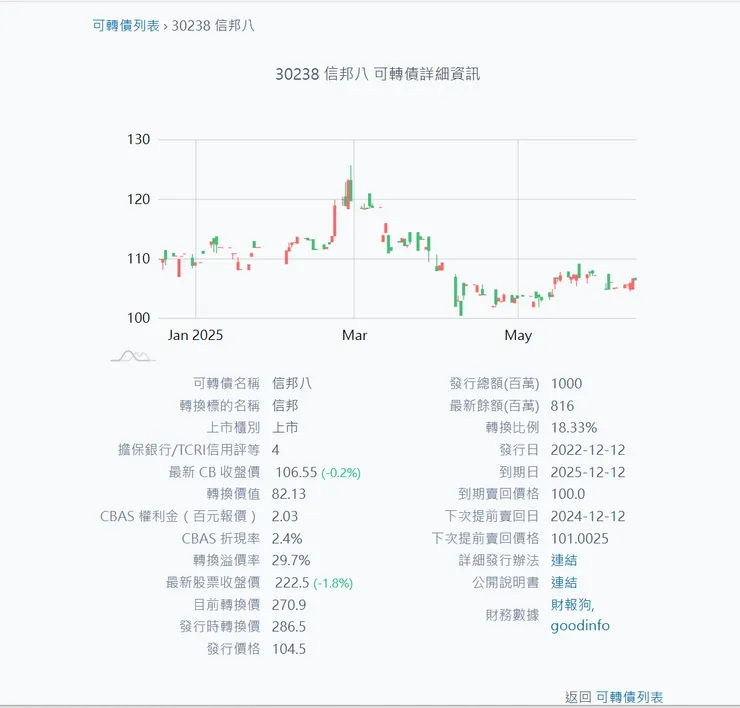The height and width of the screenshot is (708, 740).
Task: Click the 轉換價值 value 82.13
Action: [289, 494]
